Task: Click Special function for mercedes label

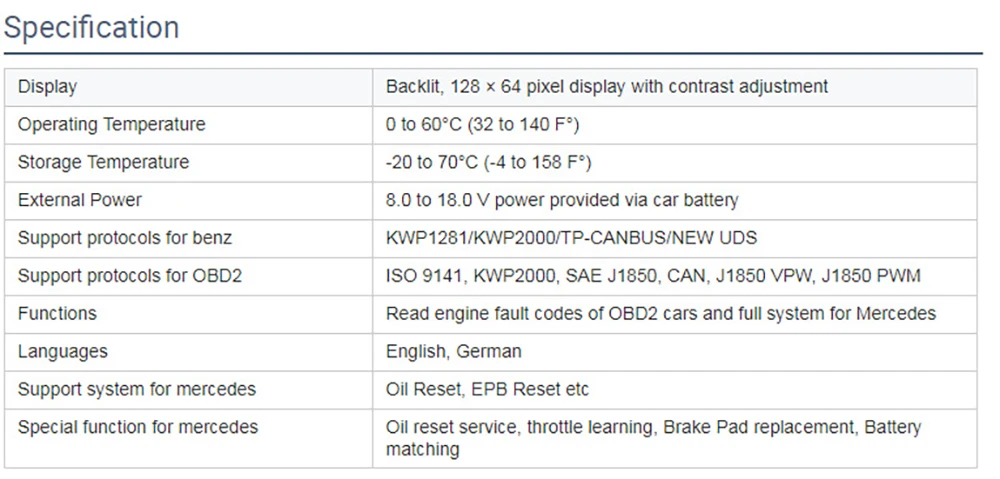Action: [138, 427]
